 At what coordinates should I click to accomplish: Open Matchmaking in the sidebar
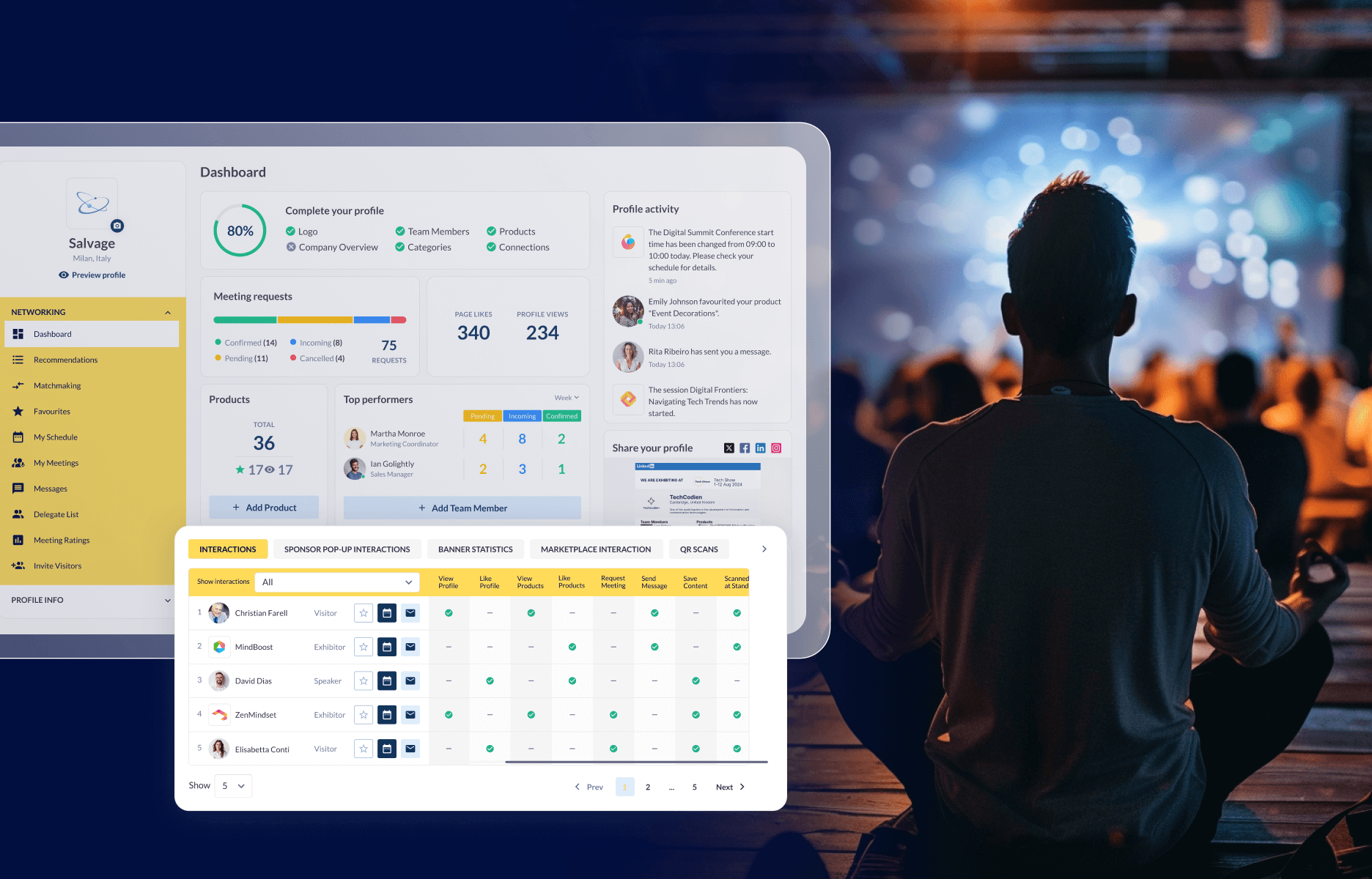57,386
